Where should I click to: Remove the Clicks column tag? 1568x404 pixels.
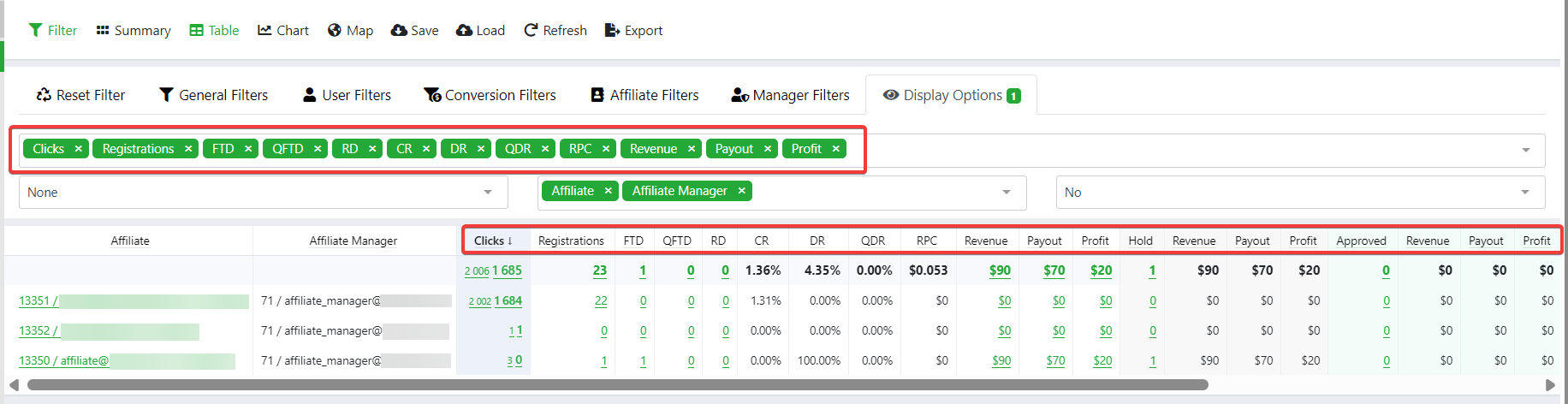point(78,149)
